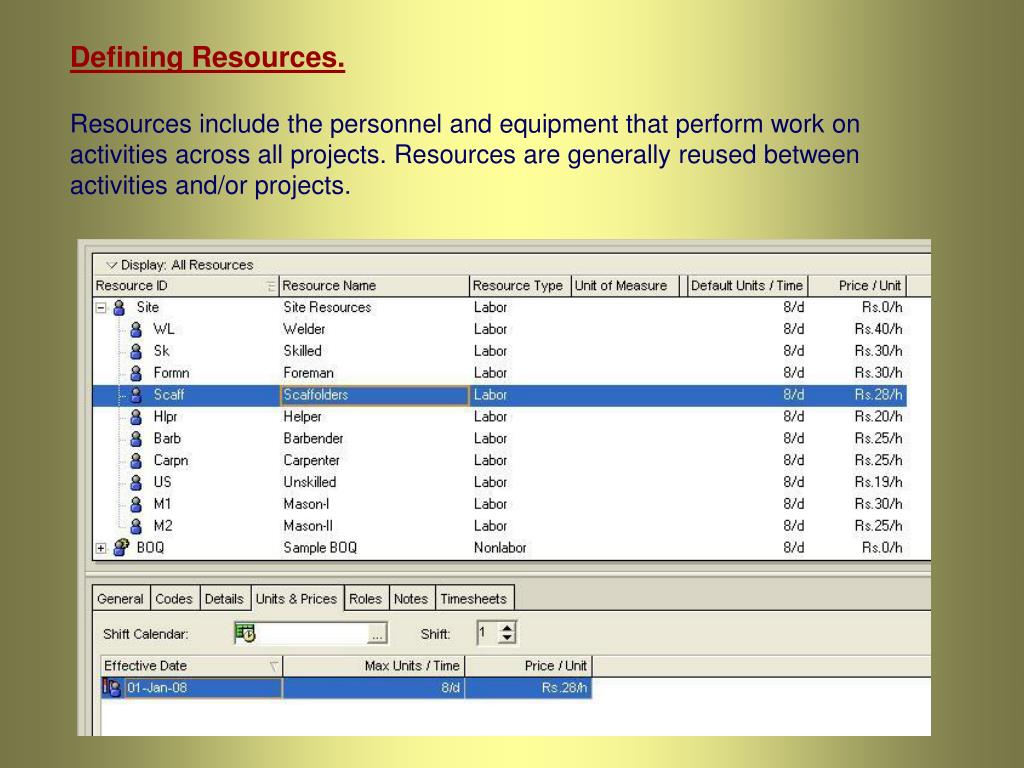The height and width of the screenshot is (768, 1024).
Task: Click the 01-Jan-08 effective date row icon
Action: coord(112,688)
